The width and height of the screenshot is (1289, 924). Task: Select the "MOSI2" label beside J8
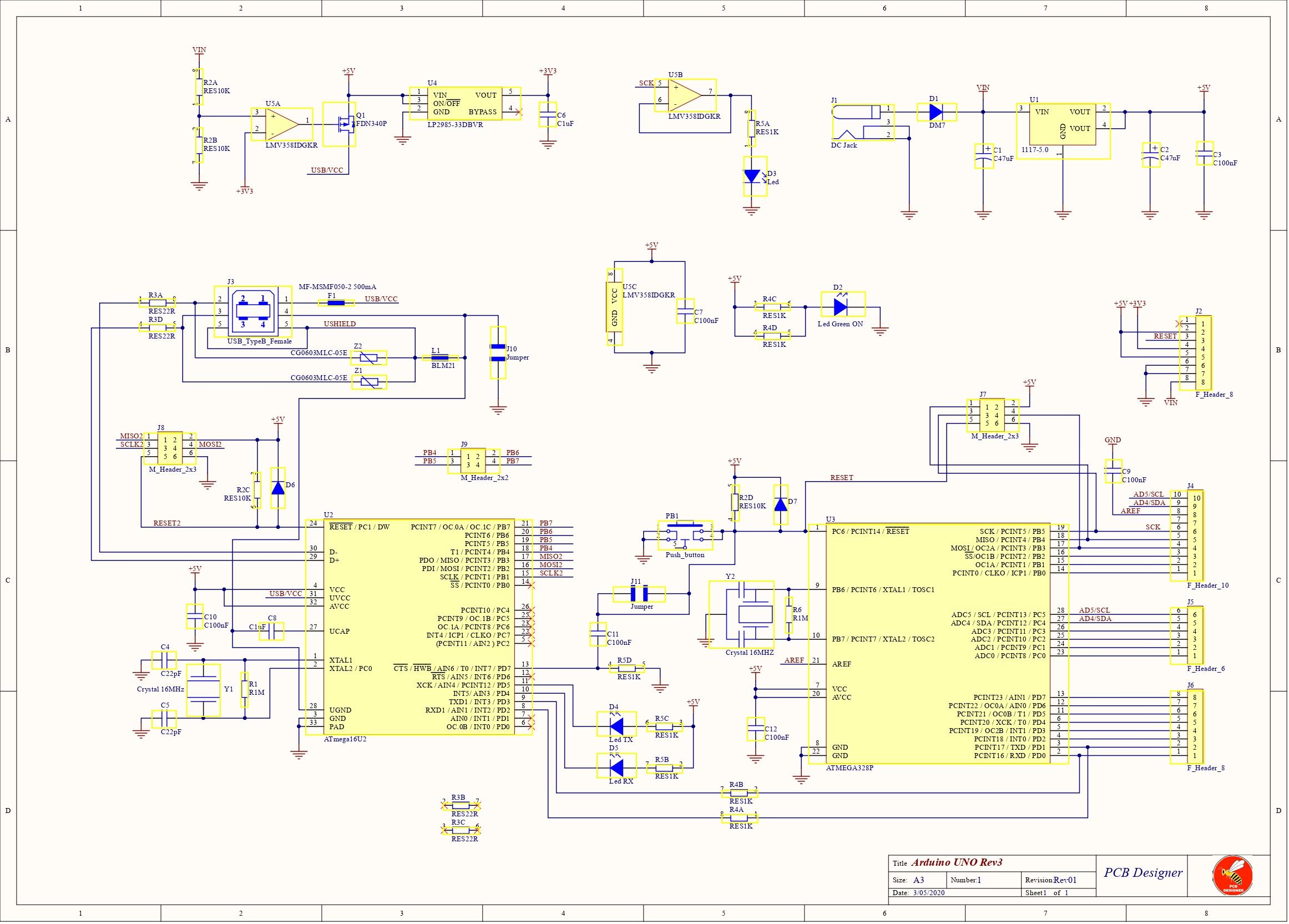point(210,445)
